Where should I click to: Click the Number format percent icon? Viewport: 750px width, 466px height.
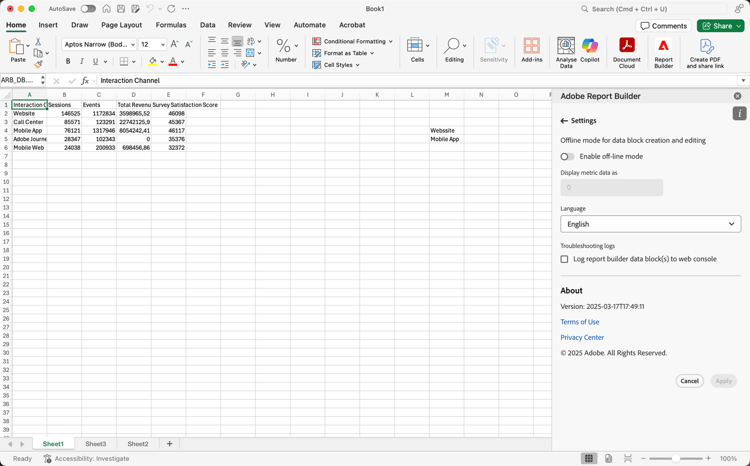[x=283, y=46]
